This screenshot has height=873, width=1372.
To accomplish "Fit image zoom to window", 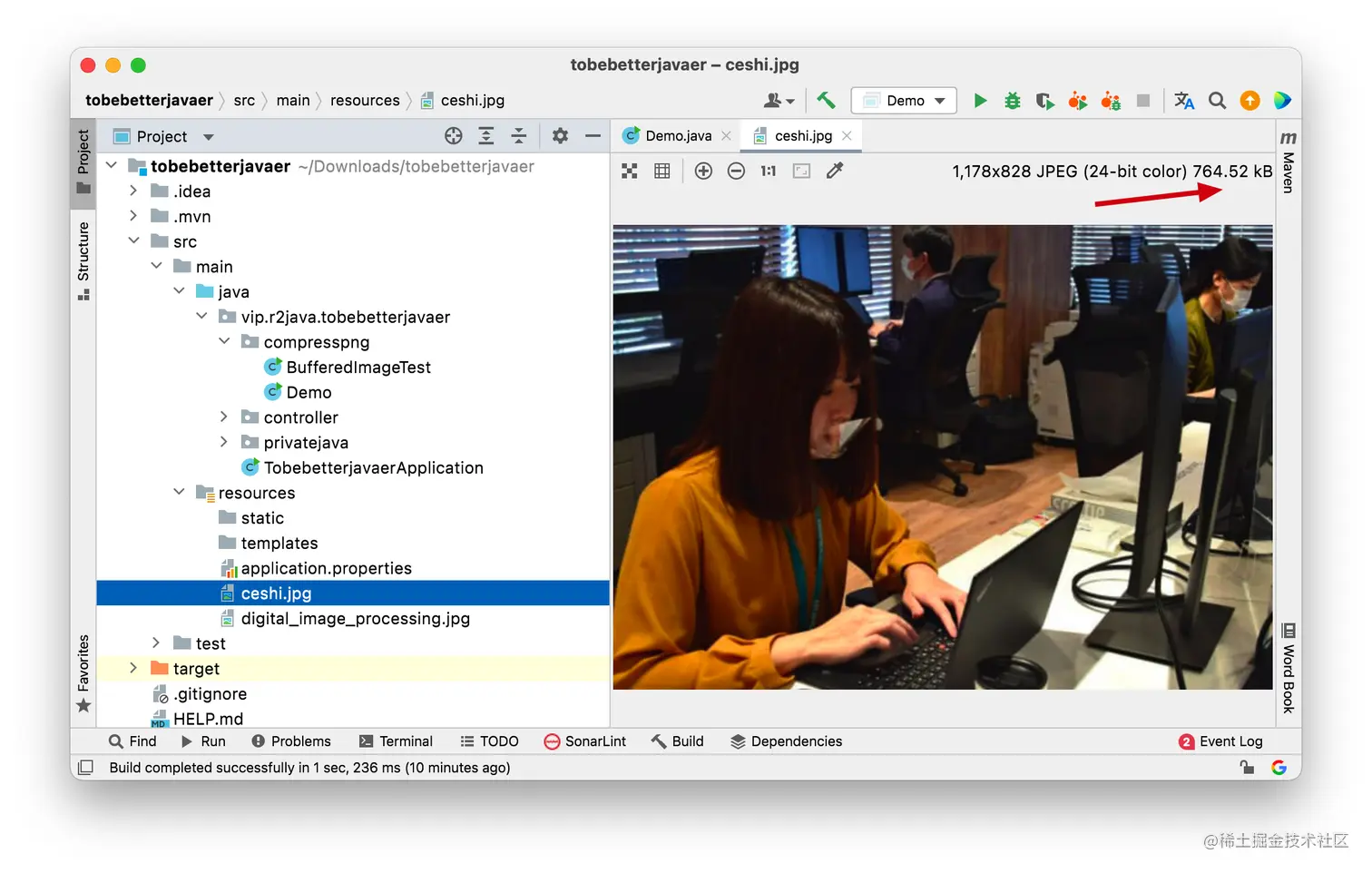I will point(801,171).
